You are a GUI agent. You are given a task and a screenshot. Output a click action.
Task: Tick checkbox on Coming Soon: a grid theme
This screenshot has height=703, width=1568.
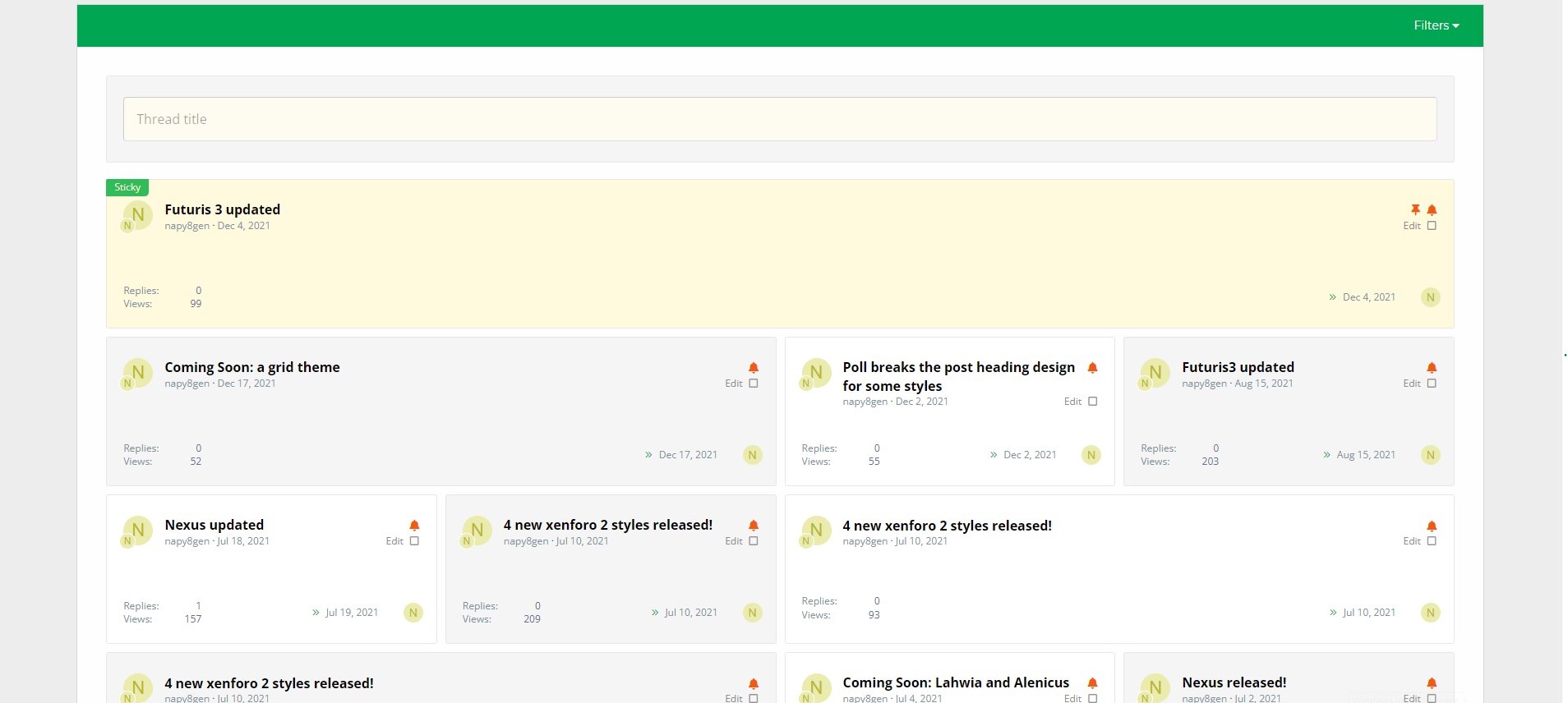click(x=754, y=384)
